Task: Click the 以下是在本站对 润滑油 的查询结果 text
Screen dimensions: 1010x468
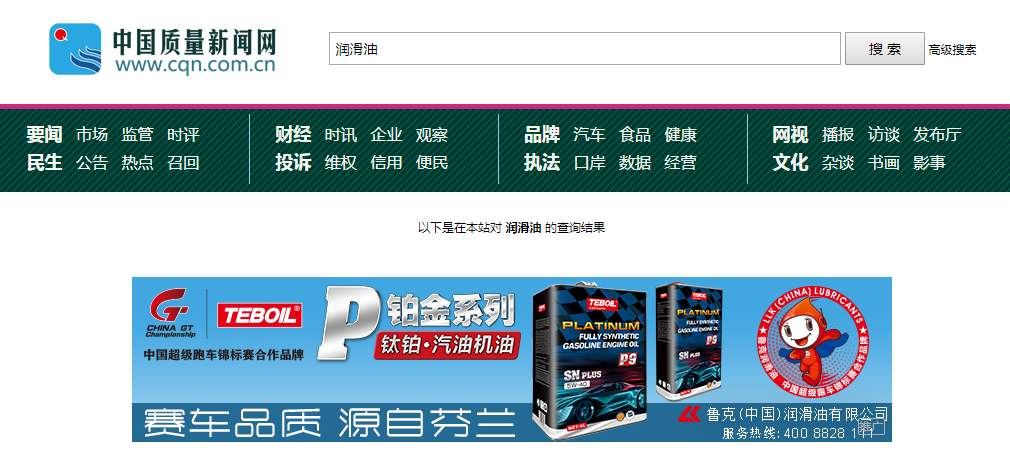Action: (x=512, y=227)
